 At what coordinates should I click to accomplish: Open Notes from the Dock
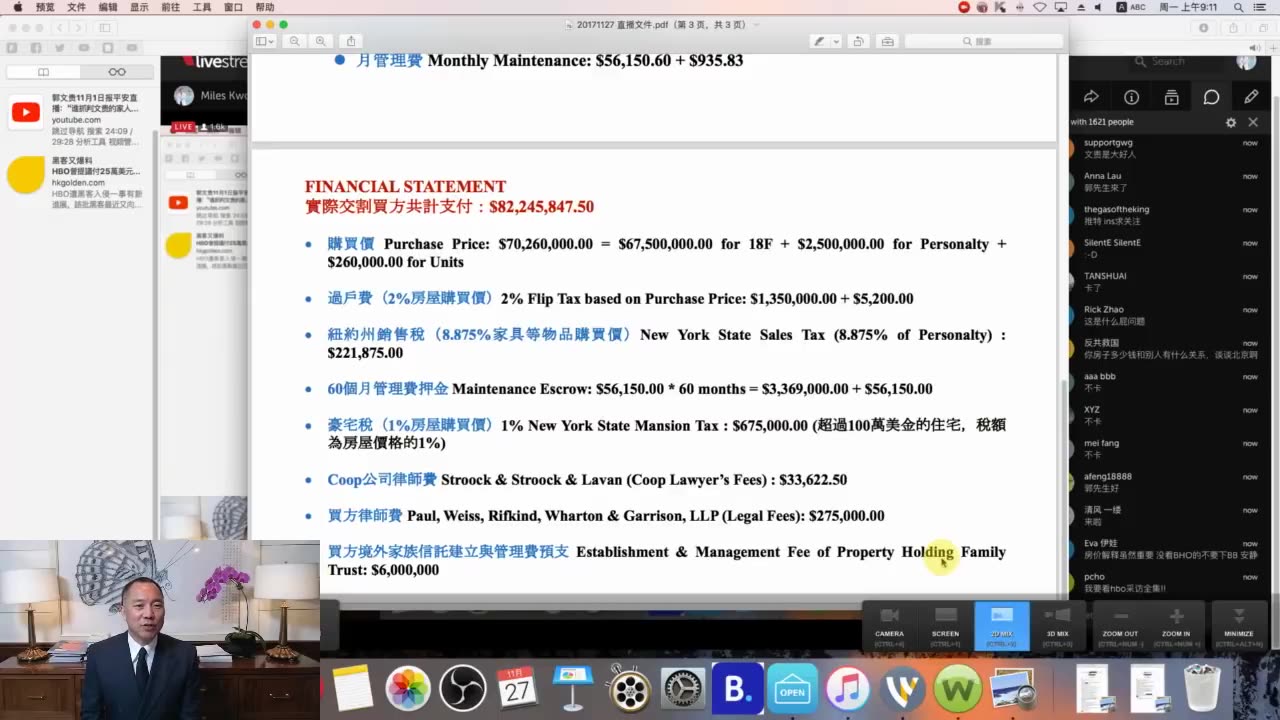tap(353, 688)
